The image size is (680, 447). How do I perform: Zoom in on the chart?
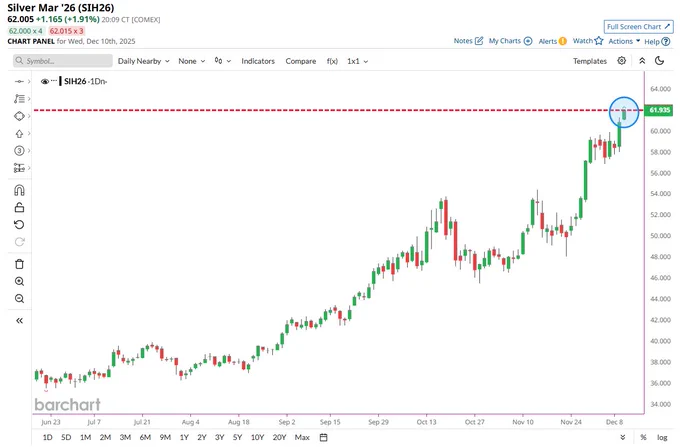pos(19,281)
